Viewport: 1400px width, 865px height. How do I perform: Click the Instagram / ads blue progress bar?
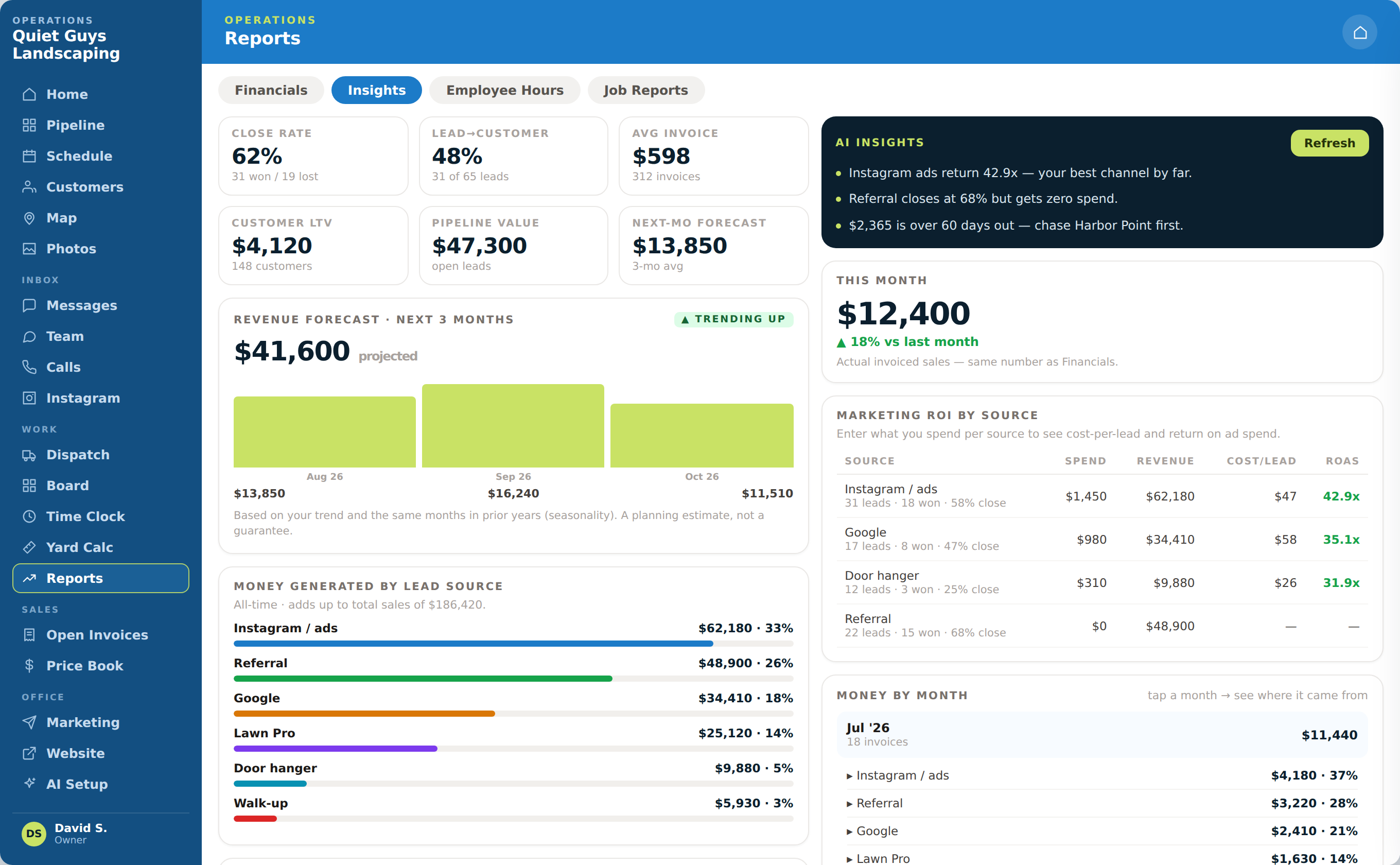[474, 644]
